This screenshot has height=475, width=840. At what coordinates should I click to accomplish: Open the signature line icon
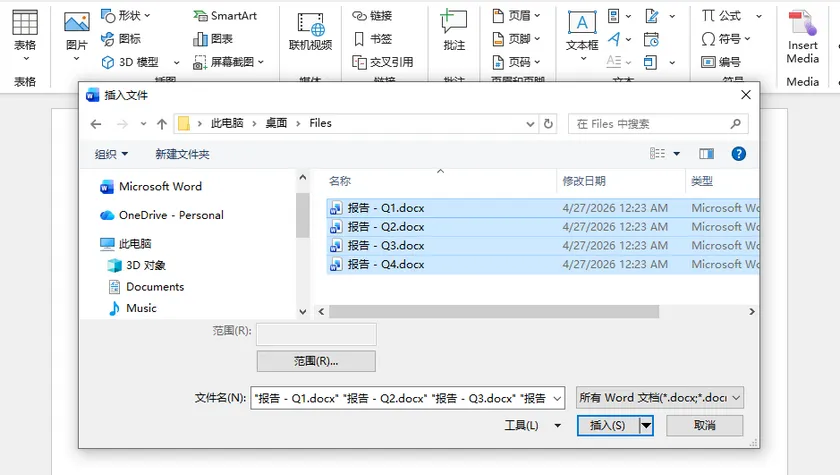652,16
